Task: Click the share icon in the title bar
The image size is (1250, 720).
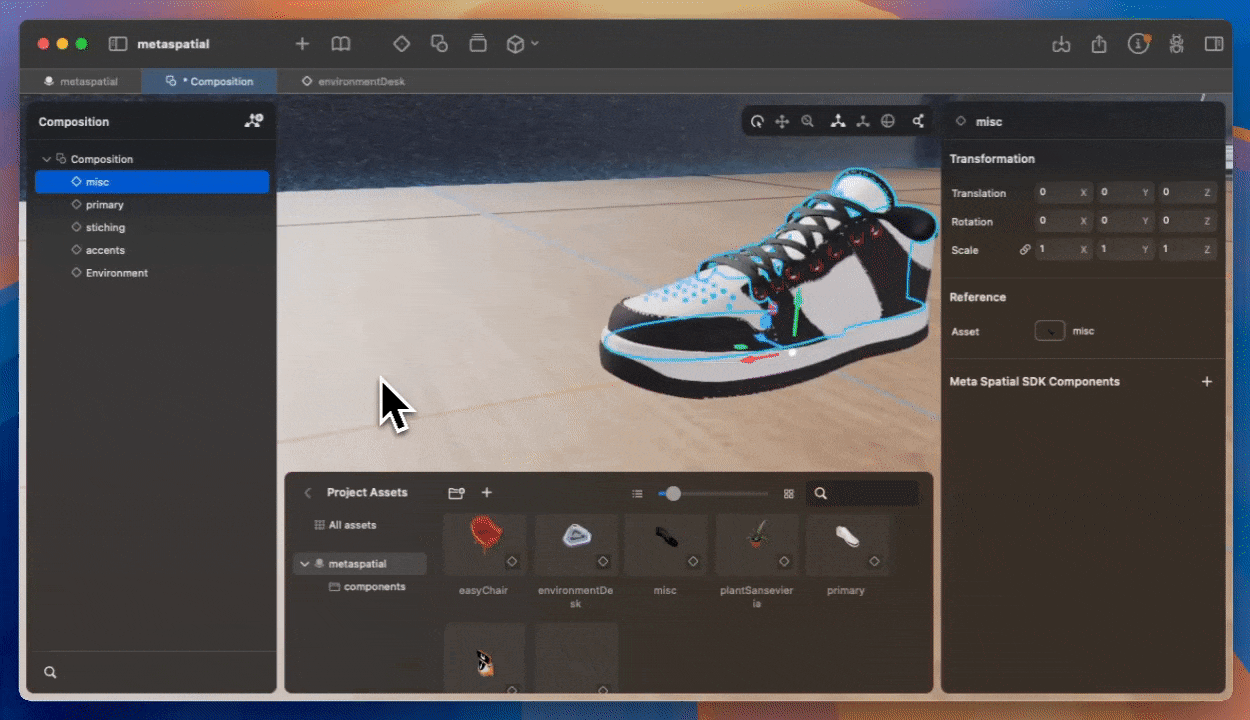Action: pos(1099,44)
